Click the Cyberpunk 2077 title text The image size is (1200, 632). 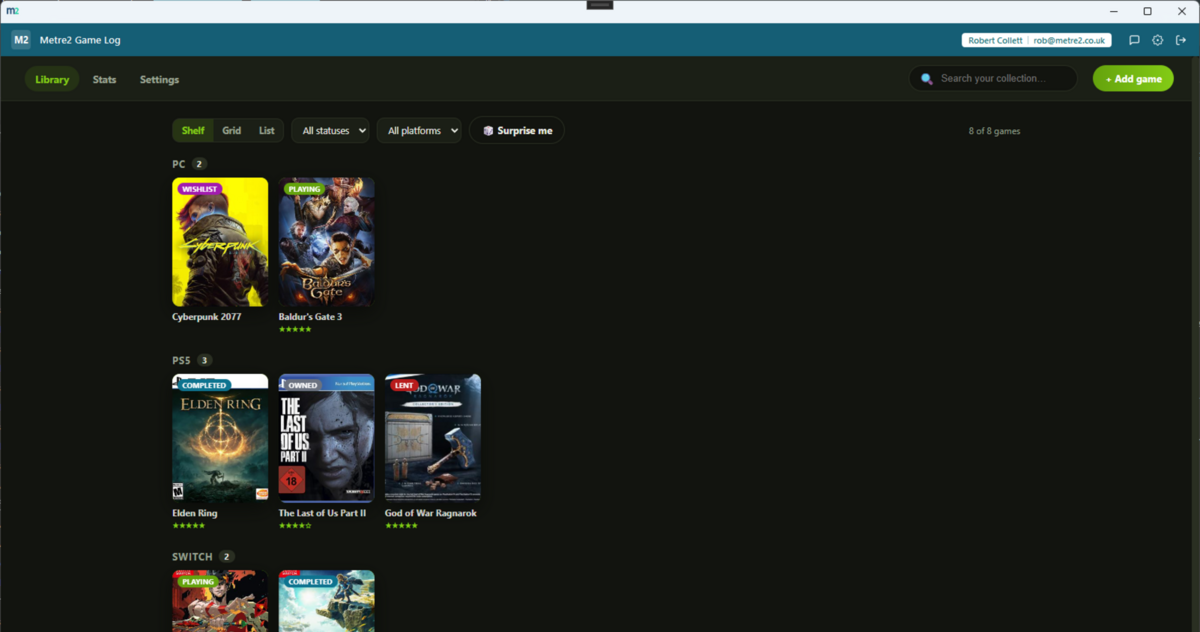tap(207, 317)
